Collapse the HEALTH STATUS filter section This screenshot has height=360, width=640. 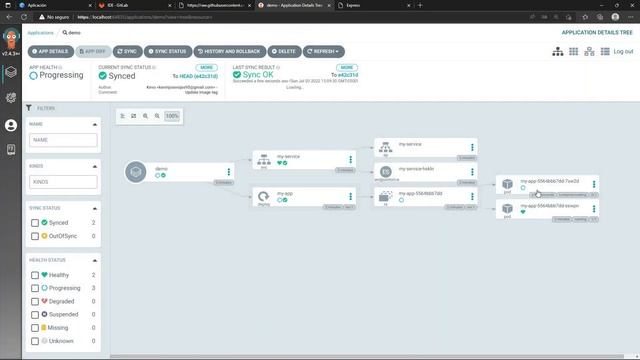[x=95, y=260]
